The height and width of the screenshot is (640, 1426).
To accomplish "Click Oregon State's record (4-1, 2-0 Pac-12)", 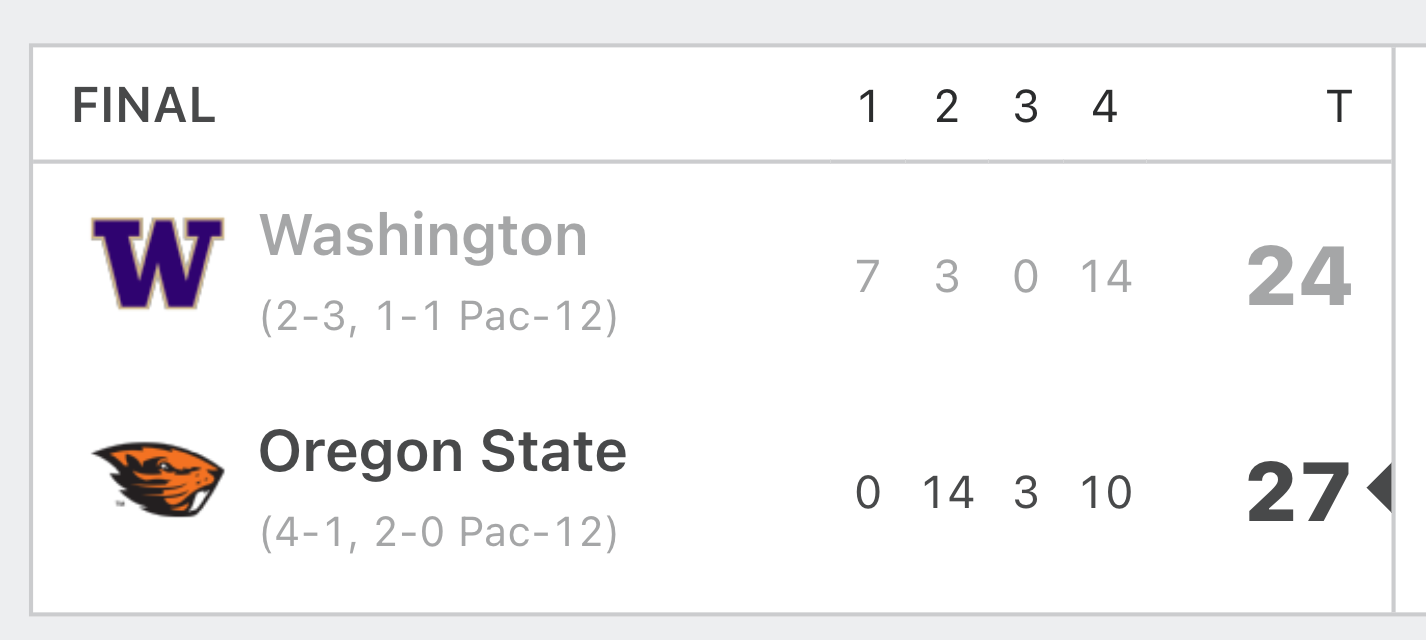I will tap(439, 533).
